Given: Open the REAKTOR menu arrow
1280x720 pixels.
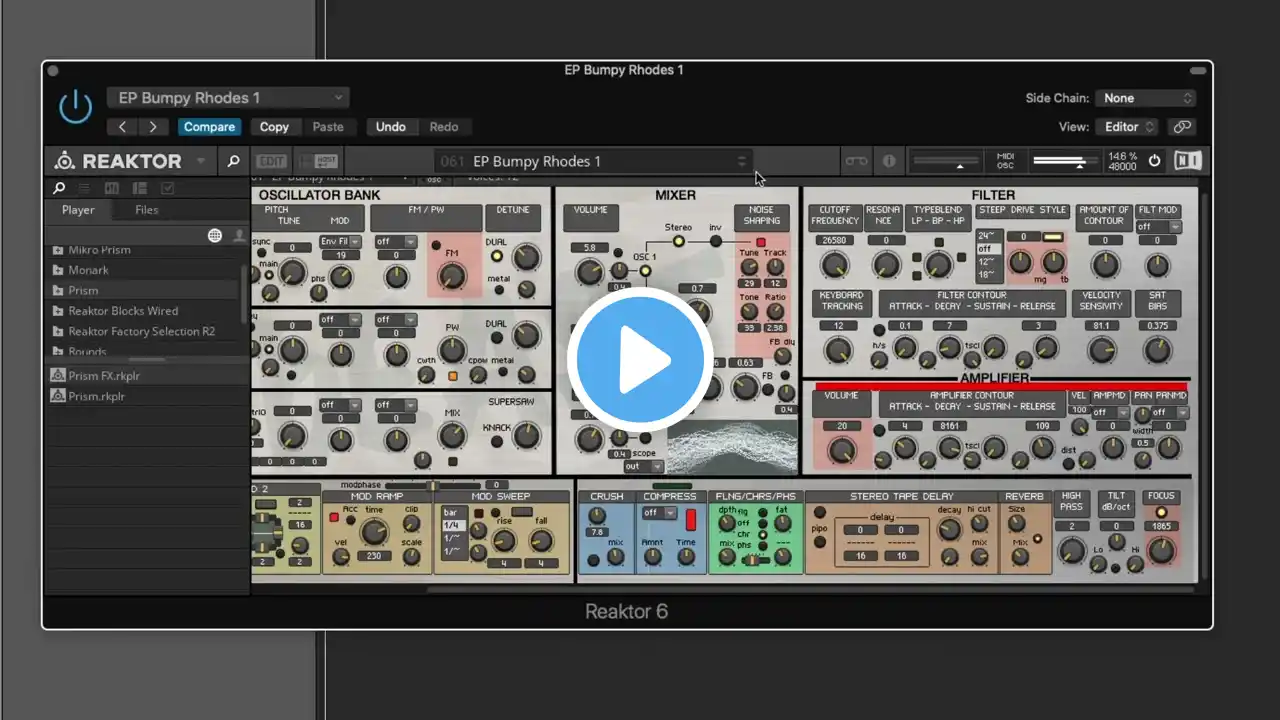Looking at the screenshot, I should point(201,161).
